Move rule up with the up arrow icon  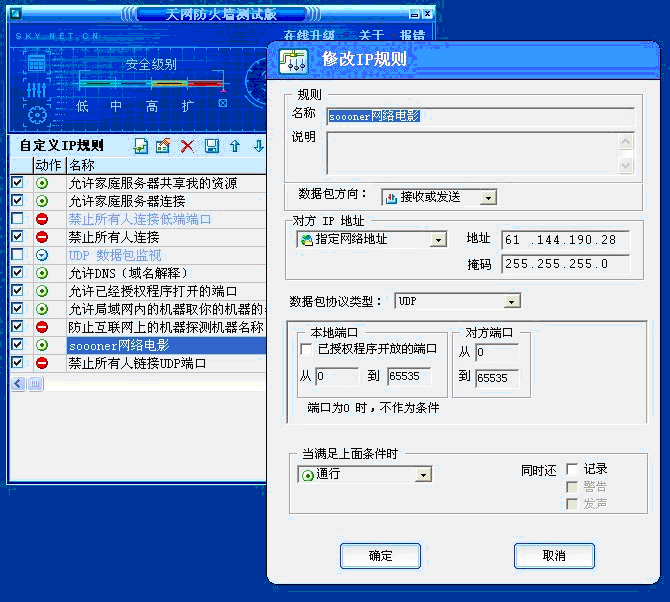click(235, 146)
